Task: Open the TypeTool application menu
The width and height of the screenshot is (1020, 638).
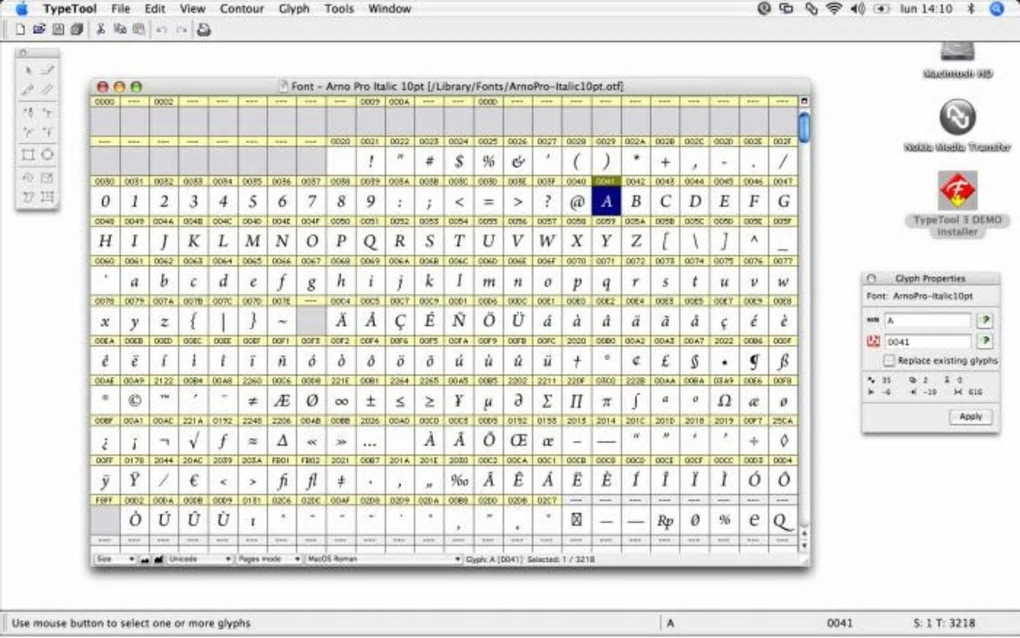Action: (70, 9)
